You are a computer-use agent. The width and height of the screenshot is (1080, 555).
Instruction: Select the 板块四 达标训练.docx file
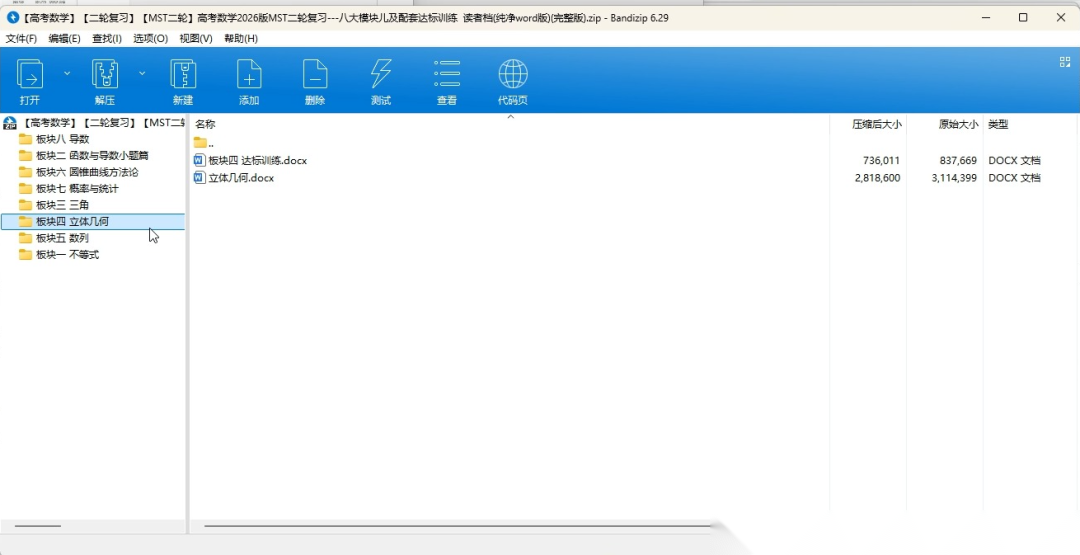tap(257, 160)
